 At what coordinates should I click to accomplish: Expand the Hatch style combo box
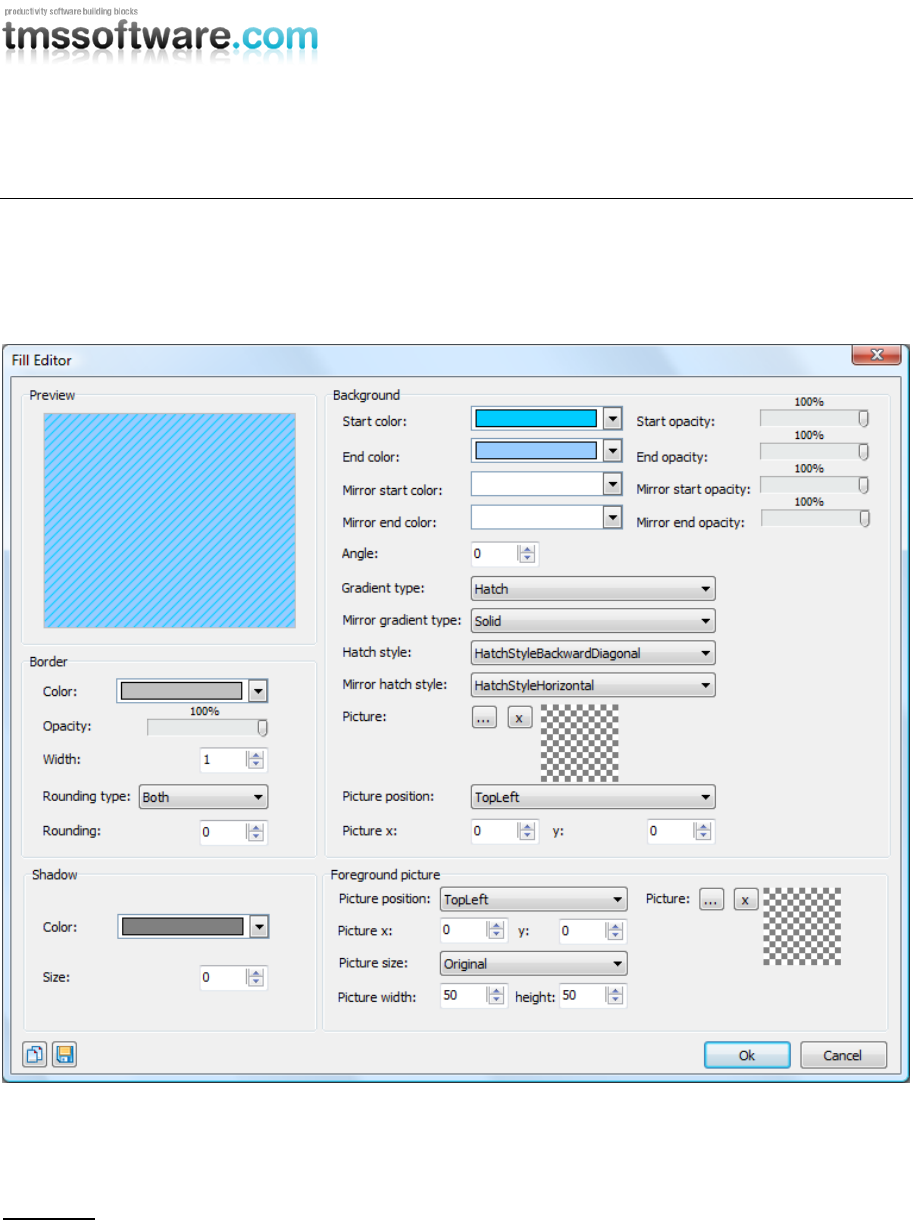593,654
